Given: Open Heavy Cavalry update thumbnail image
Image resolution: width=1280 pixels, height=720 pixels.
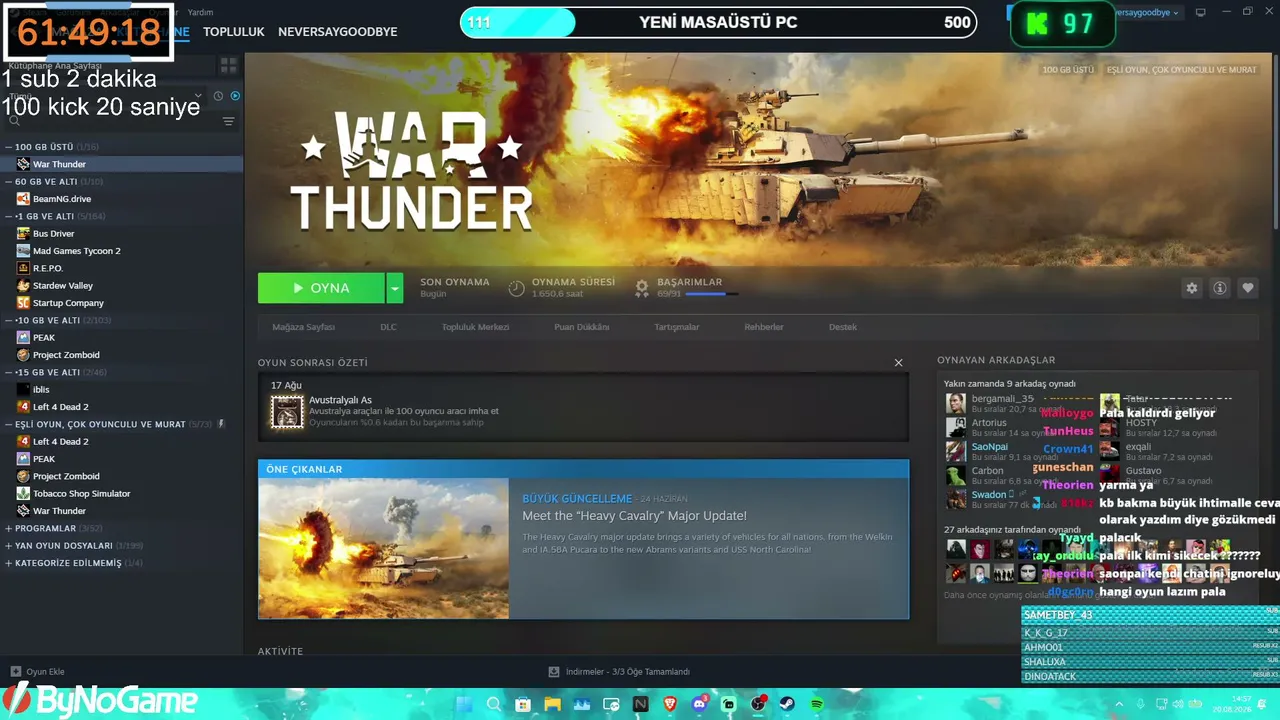Looking at the screenshot, I should [384, 548].
